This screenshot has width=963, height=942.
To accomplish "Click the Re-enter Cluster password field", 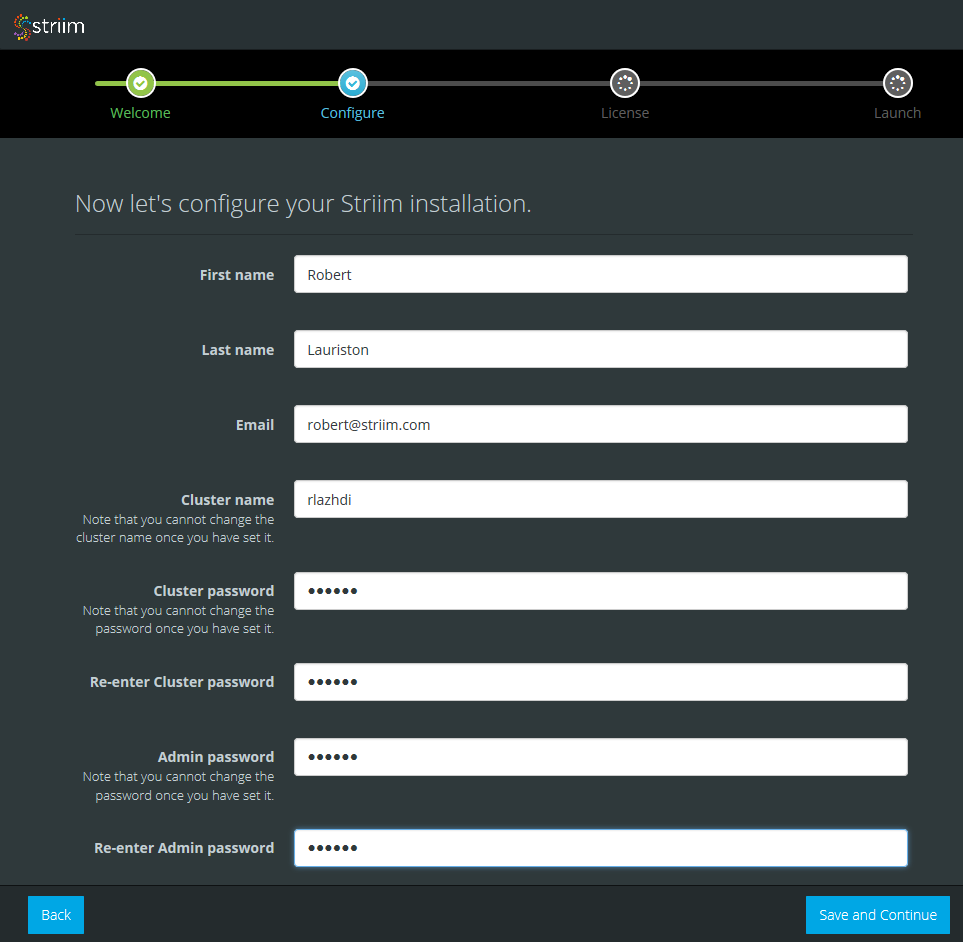I will [x=601, y=682].
